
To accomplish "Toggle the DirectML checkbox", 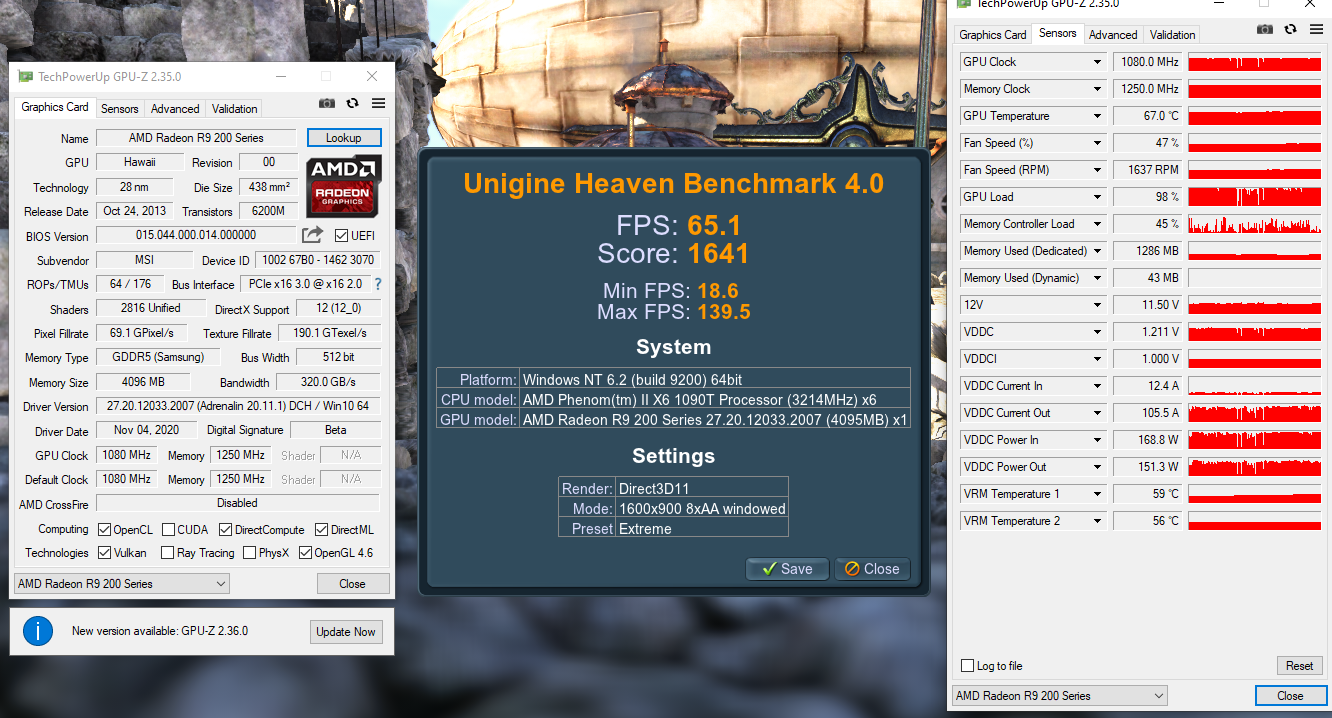I will point(322,529).
